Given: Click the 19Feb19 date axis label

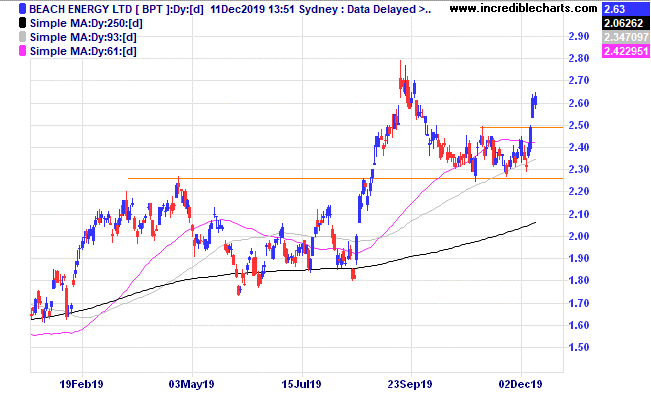Looking at the screenshot, I should click(x=81, y=384).
